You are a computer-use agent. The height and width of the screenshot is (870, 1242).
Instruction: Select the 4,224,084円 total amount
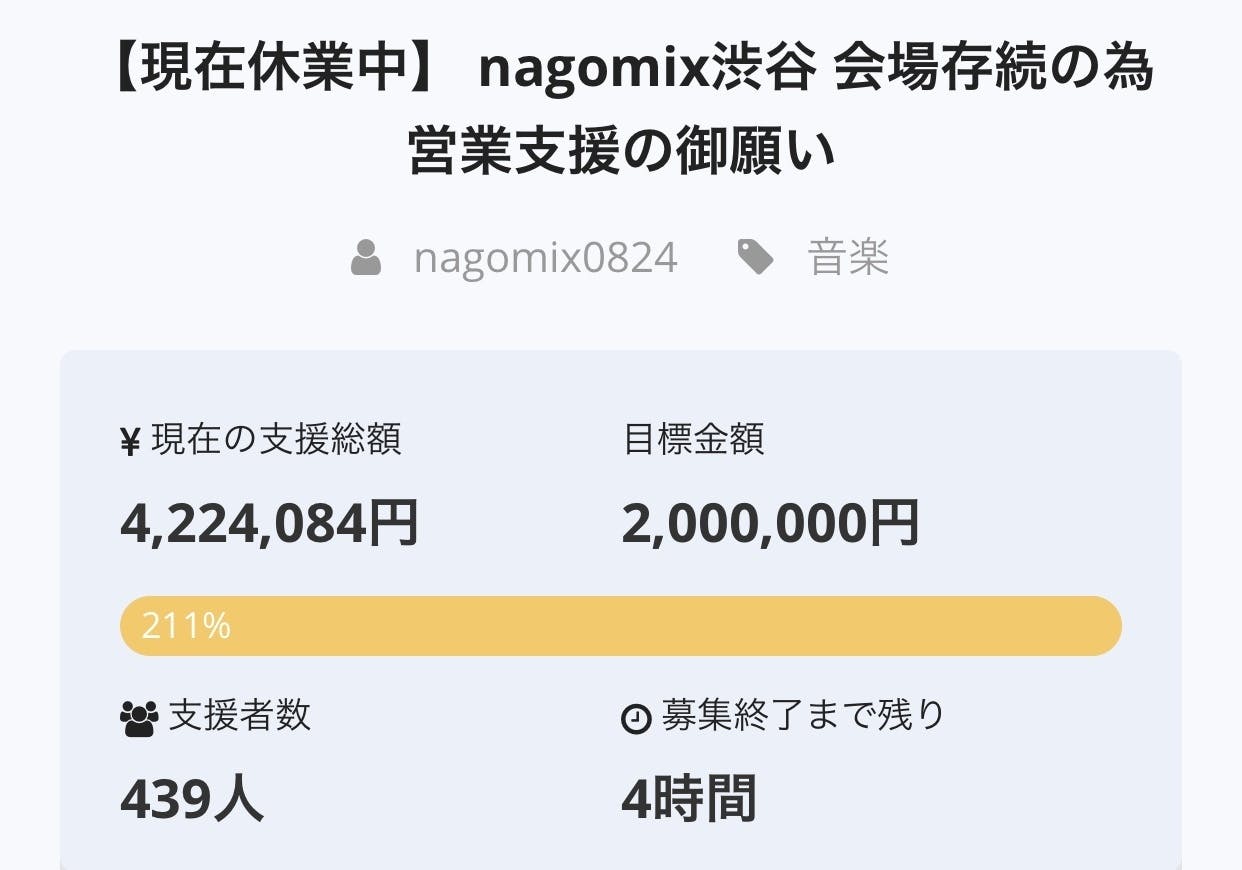click(x=269, y=523)
